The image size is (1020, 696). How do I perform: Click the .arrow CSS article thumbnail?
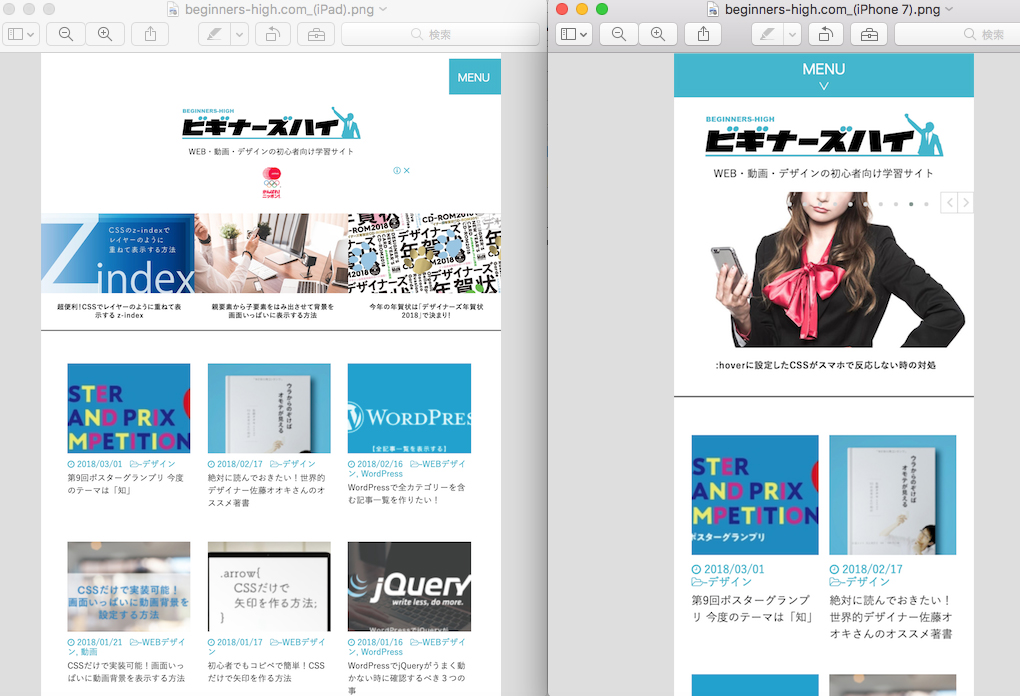(269, 586)
